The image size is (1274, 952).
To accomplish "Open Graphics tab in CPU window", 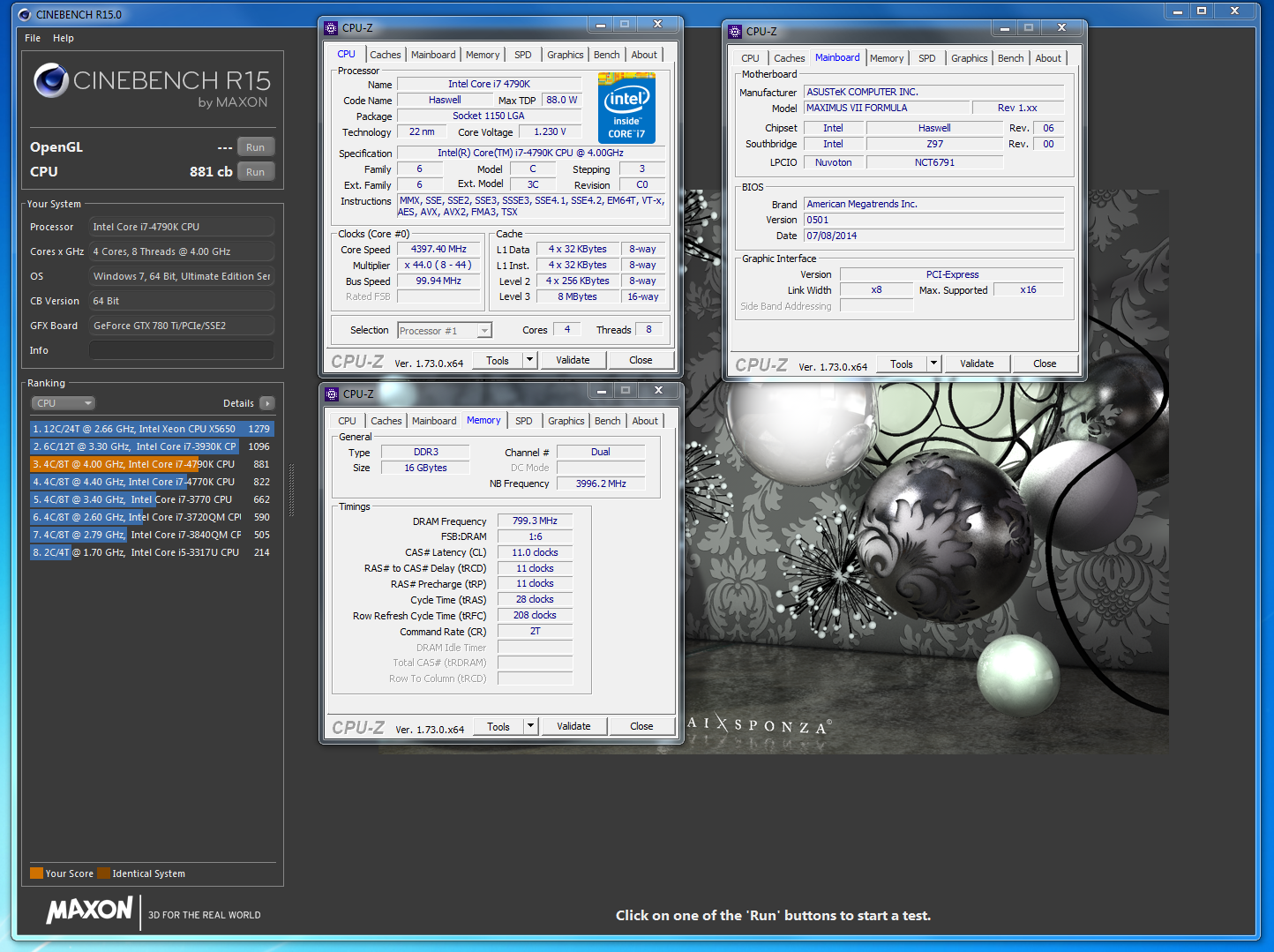I will (x=566, y=55).
